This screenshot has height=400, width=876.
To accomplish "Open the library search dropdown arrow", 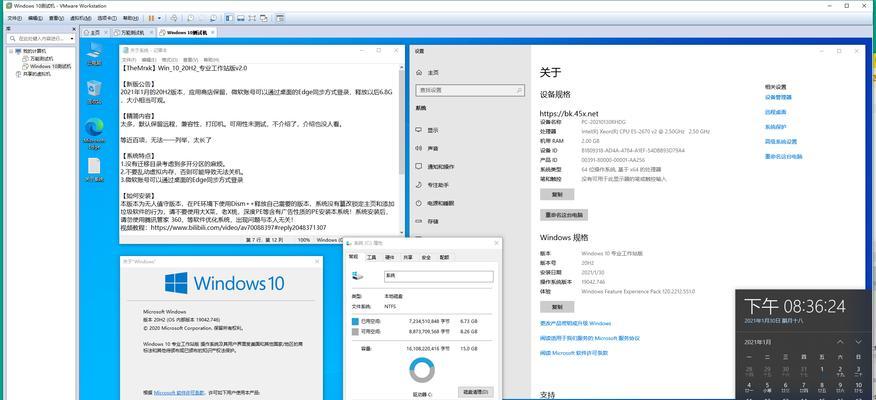I will [72, 39].
